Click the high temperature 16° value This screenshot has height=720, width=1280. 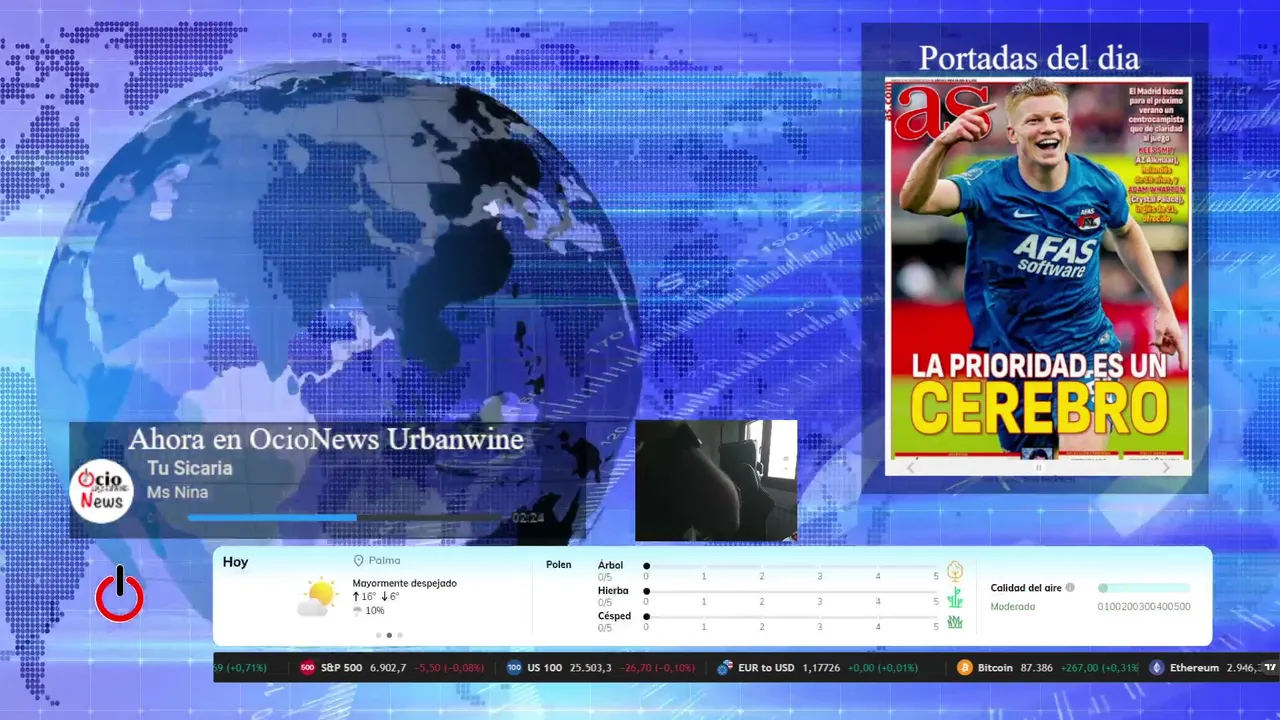368,597
